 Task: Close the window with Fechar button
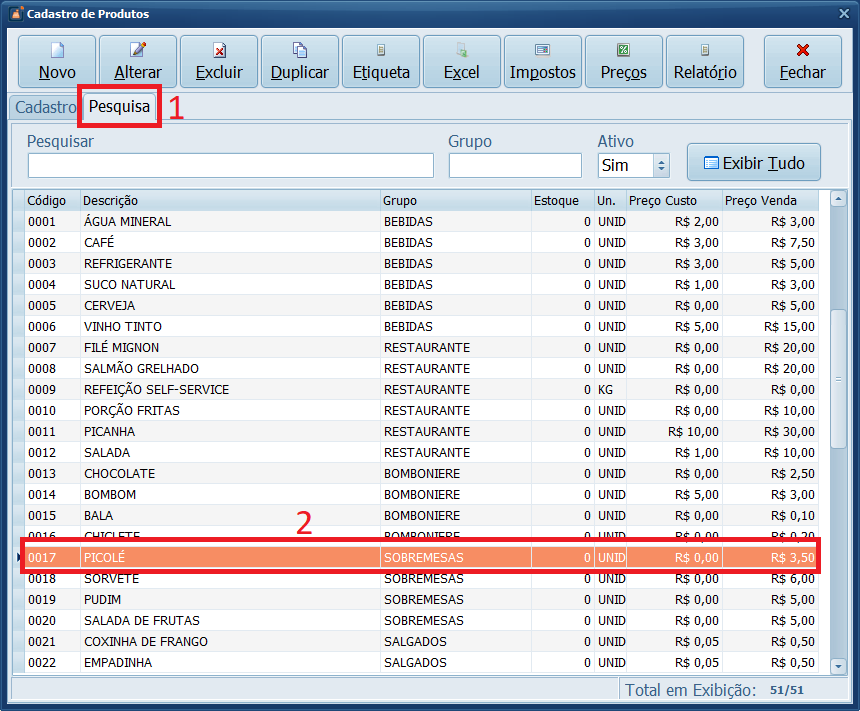[802, 62]
